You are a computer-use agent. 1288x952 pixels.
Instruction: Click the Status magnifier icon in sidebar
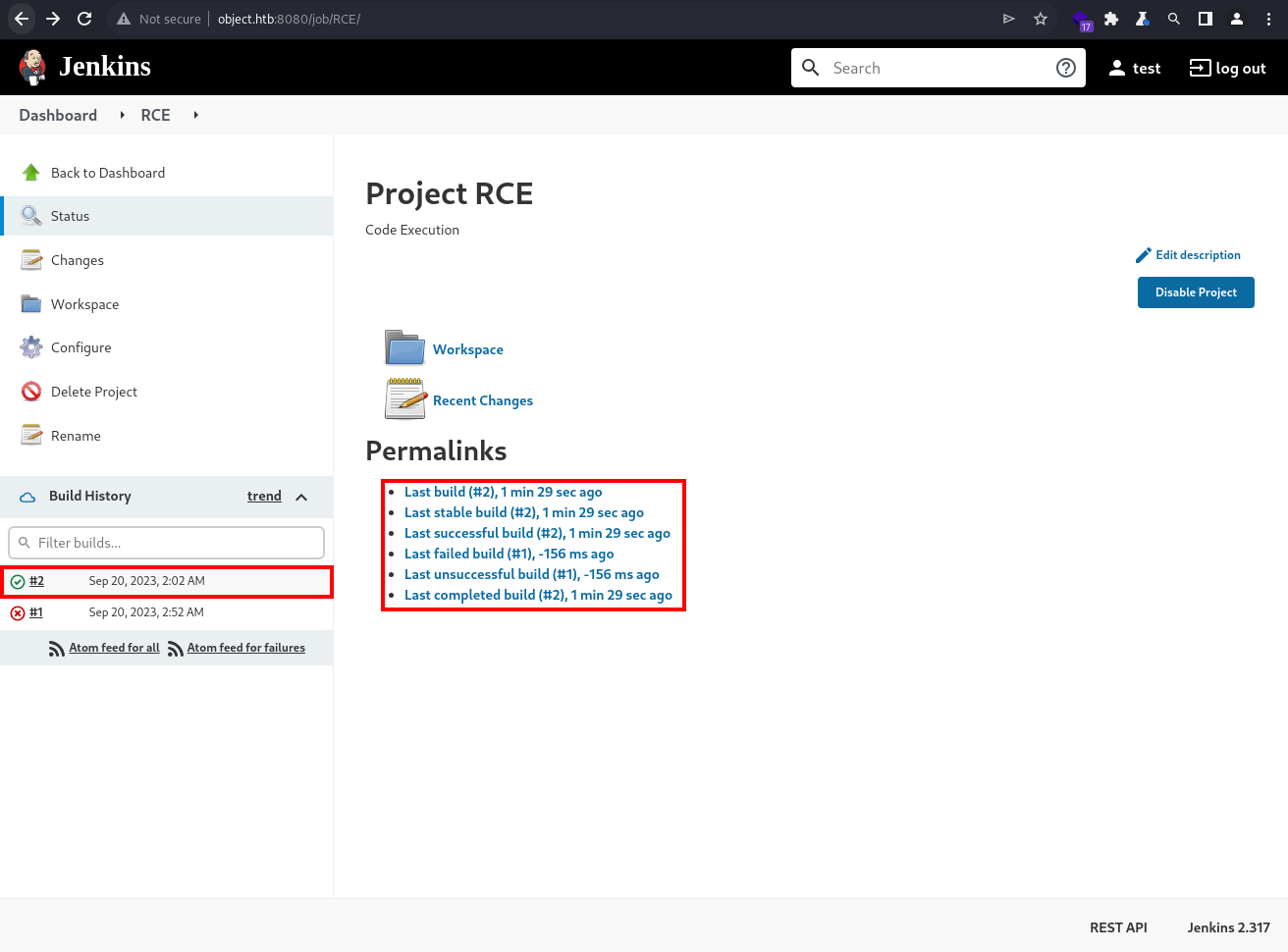pyautogui.click(x=31, y=216)
